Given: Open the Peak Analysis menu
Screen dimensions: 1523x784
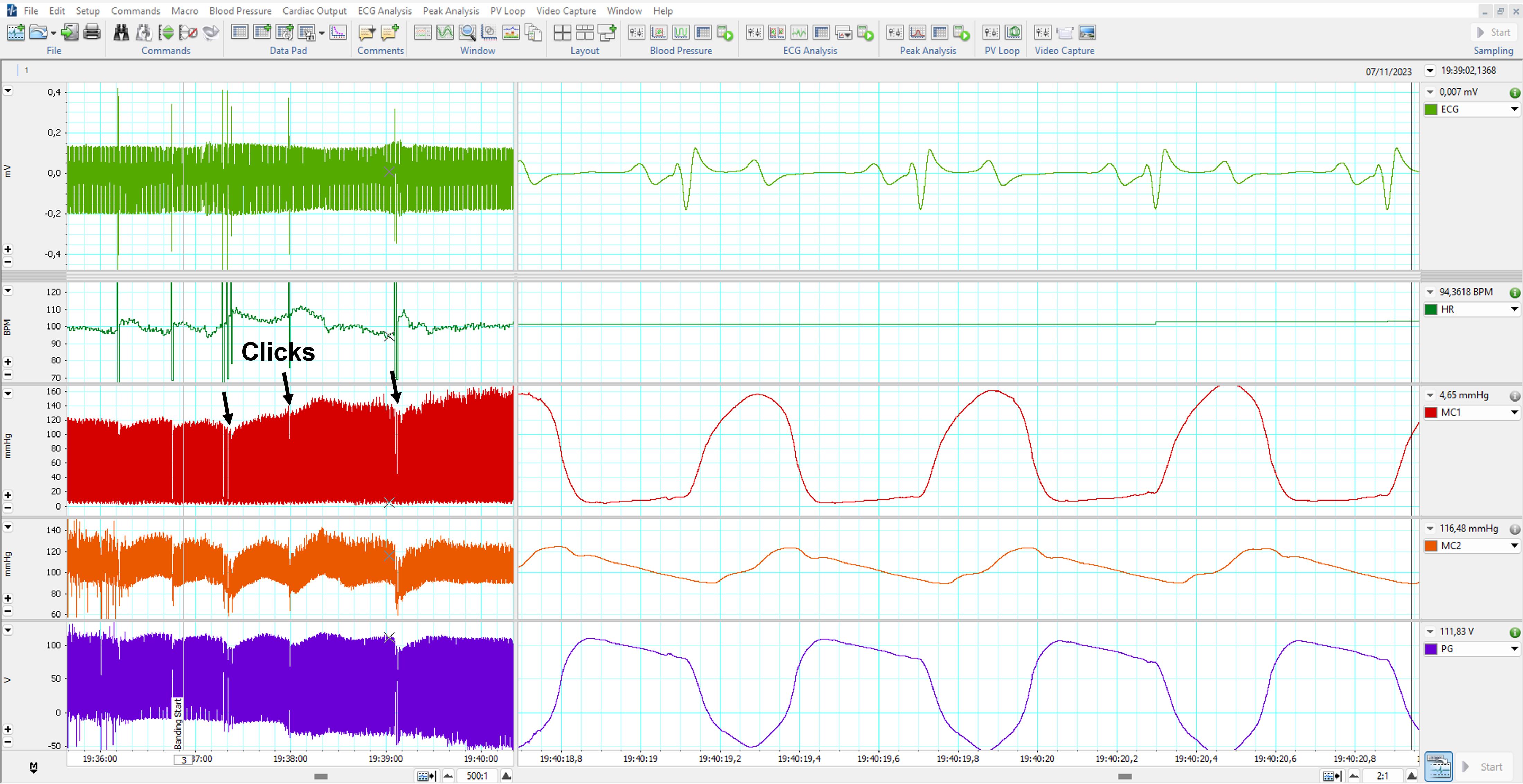Looking at the screenshot, I should point(451,11).
